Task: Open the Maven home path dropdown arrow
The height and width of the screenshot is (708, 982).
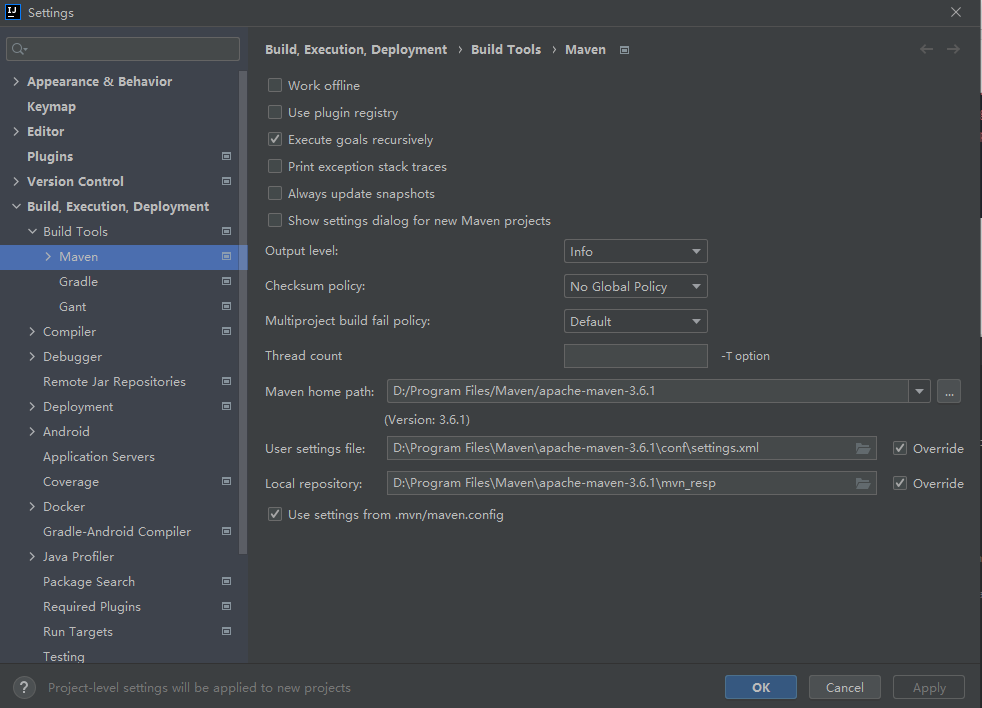Action: pyautogui.click(x=919, y=392)
